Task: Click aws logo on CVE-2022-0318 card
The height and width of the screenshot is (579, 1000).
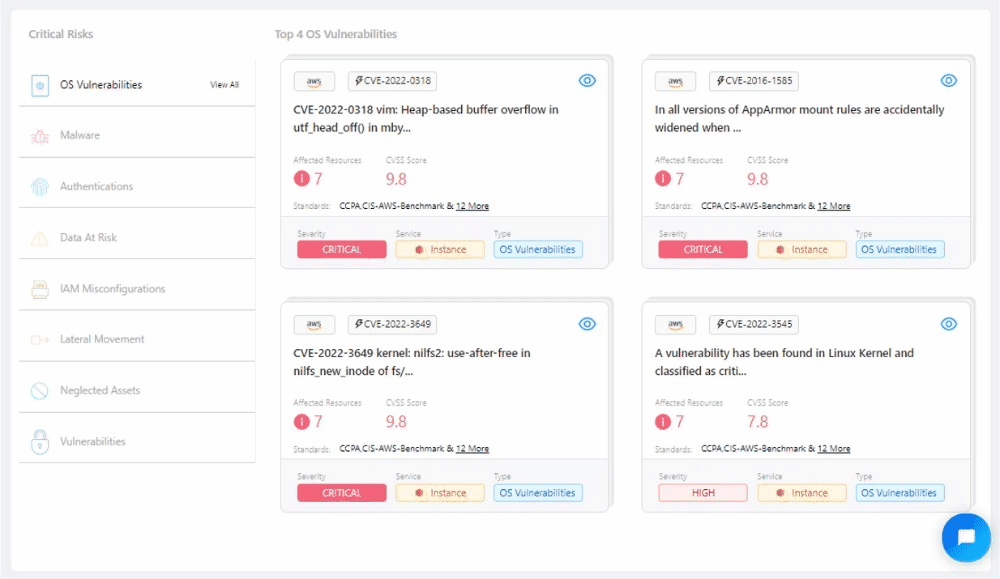Action: click(314, 81)
